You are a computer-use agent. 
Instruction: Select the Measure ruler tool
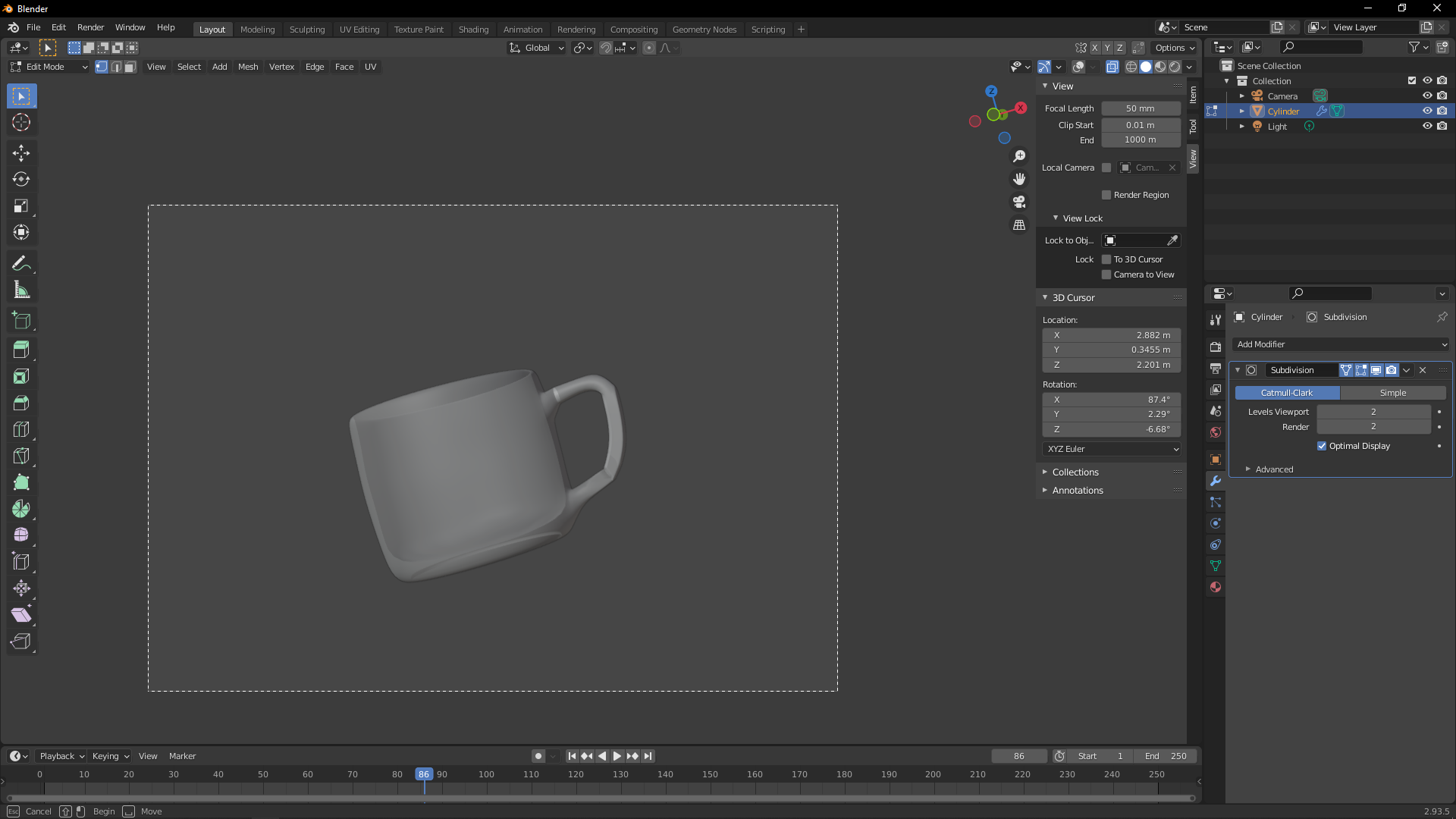[x=21, y=290]
